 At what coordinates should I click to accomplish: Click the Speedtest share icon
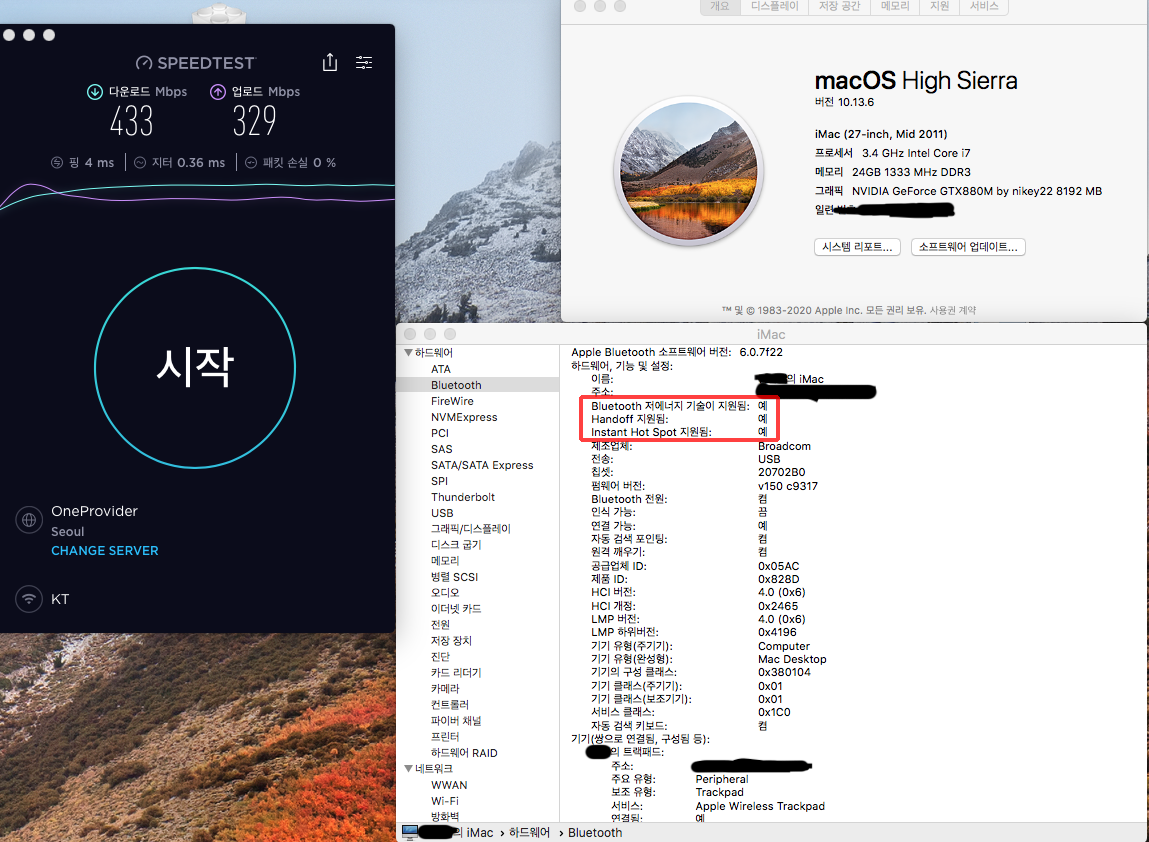pyautogui.click(x=330, y=62)
